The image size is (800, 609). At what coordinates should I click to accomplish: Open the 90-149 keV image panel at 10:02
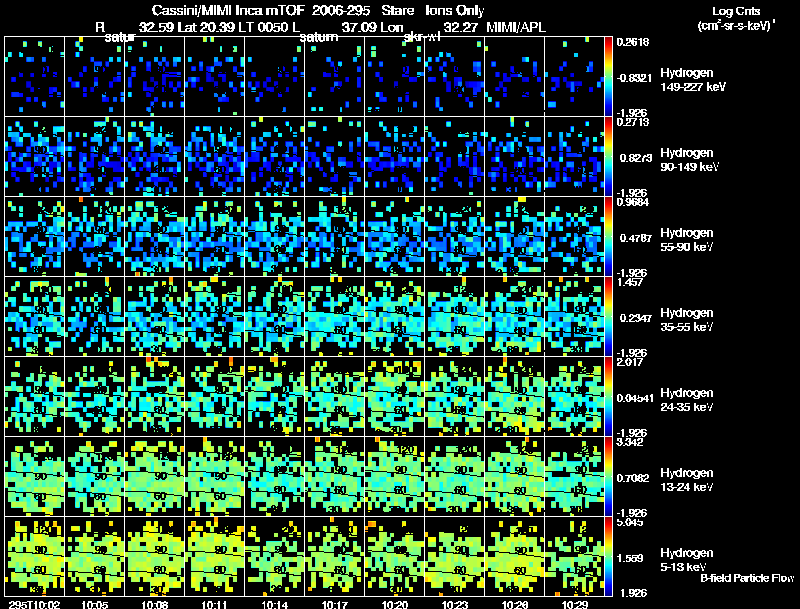[34, 157]
